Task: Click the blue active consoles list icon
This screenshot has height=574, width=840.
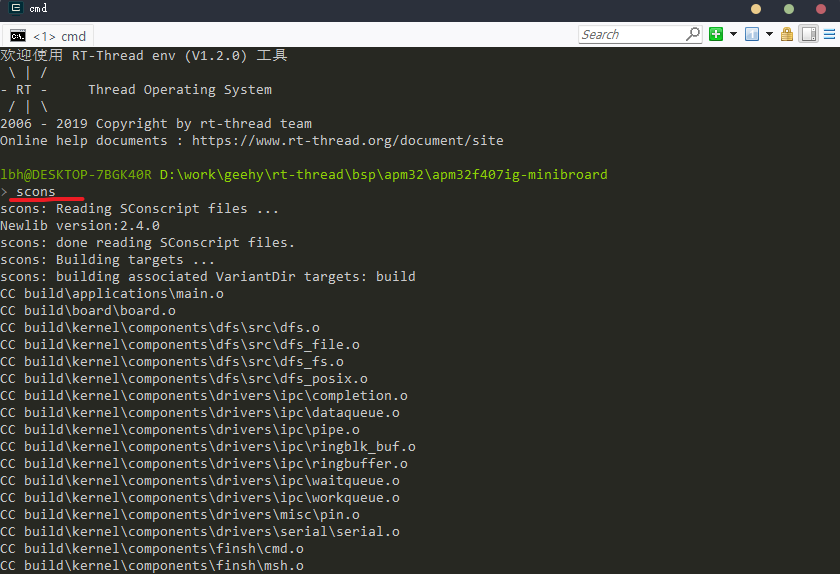Action: 751,34
